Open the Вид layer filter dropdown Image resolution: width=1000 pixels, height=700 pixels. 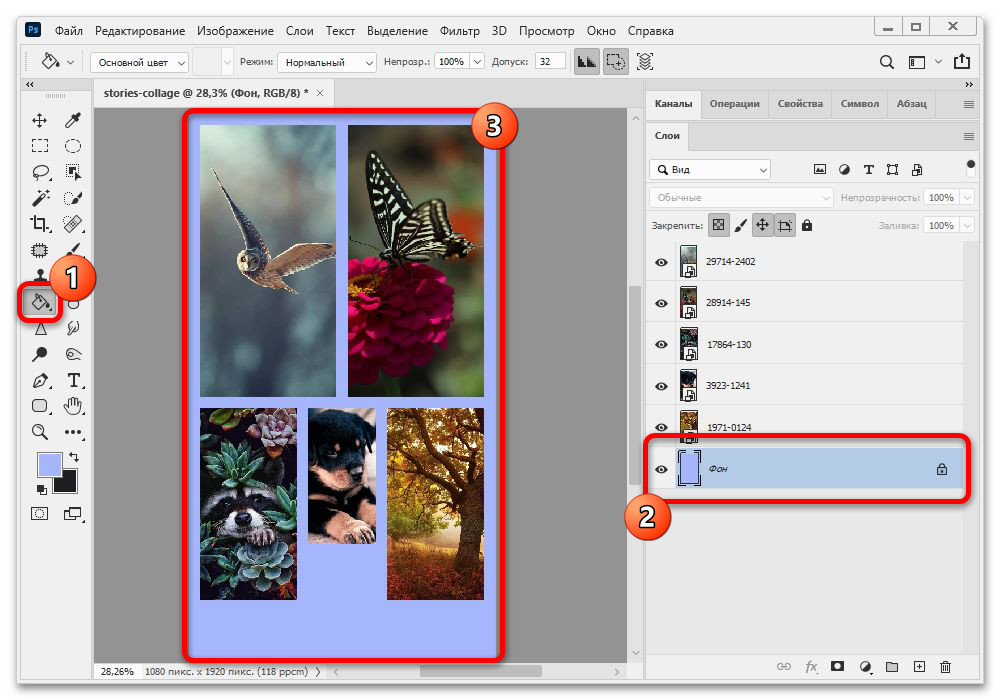click(710, 170)
